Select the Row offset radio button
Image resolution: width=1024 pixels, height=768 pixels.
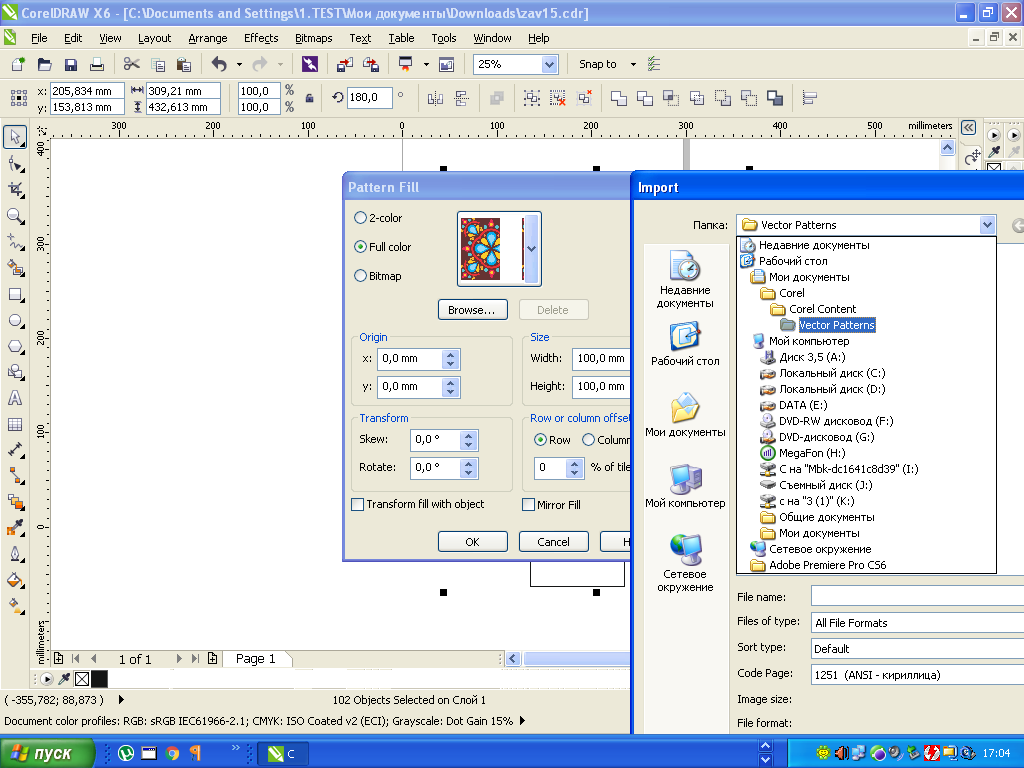[540, 440]
